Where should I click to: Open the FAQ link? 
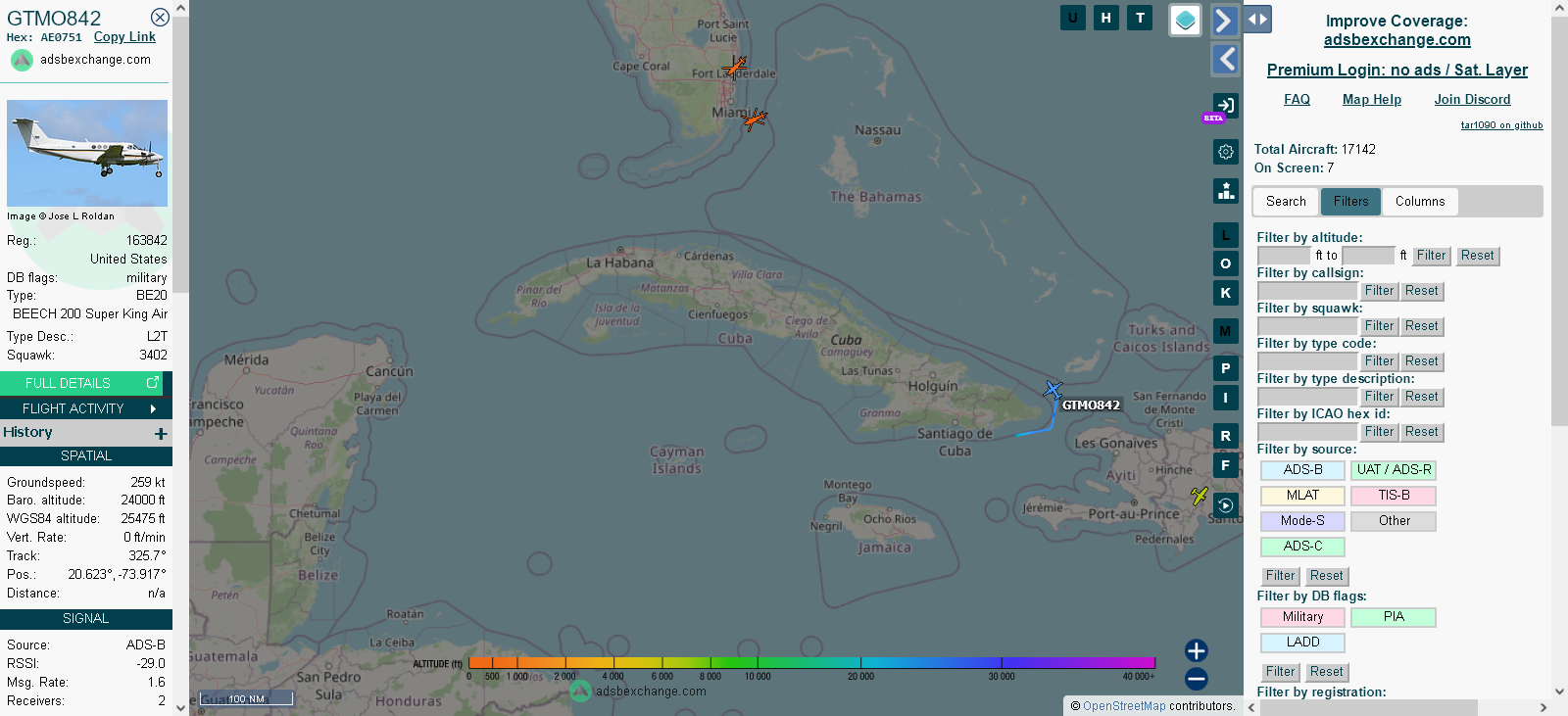pos(1297,100)
